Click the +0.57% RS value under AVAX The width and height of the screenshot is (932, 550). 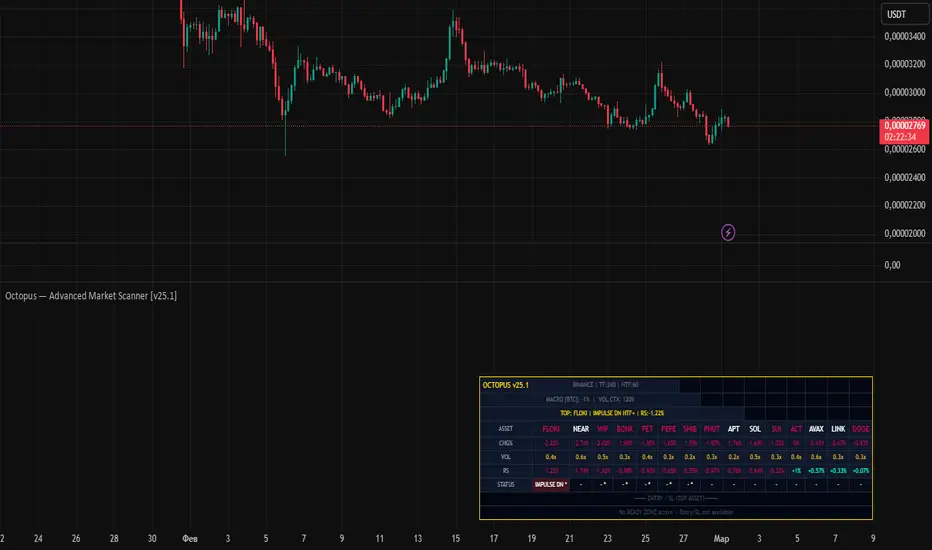tap(816, 470)
